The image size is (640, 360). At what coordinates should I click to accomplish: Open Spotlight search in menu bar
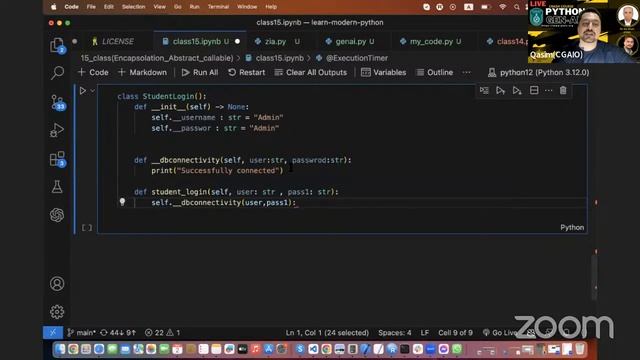[517, 7]
